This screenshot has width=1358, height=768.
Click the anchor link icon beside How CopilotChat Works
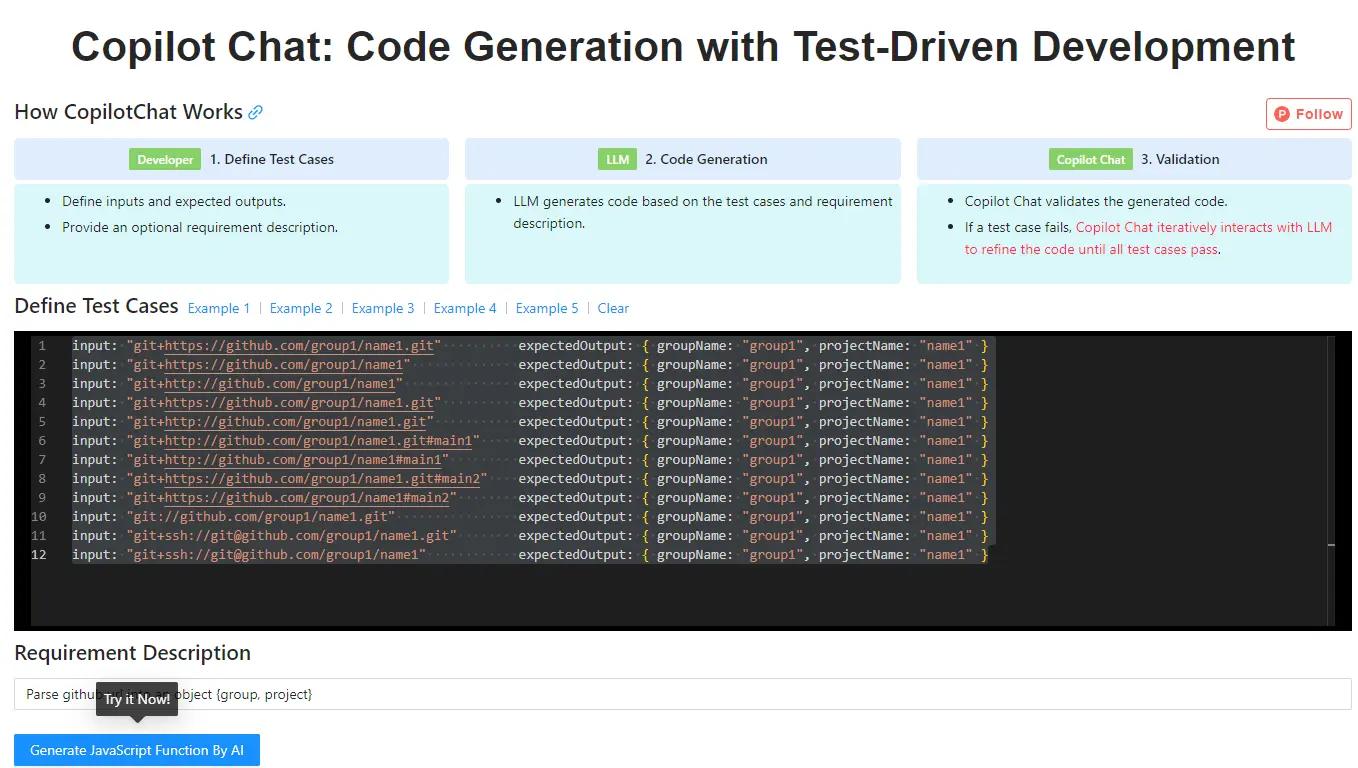point(256,113)
